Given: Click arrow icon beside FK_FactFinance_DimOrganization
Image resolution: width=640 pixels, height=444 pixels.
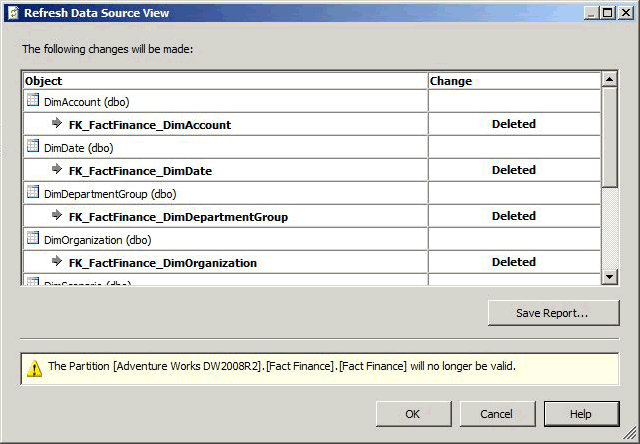Looking at the screenshot, I should 57,262.
